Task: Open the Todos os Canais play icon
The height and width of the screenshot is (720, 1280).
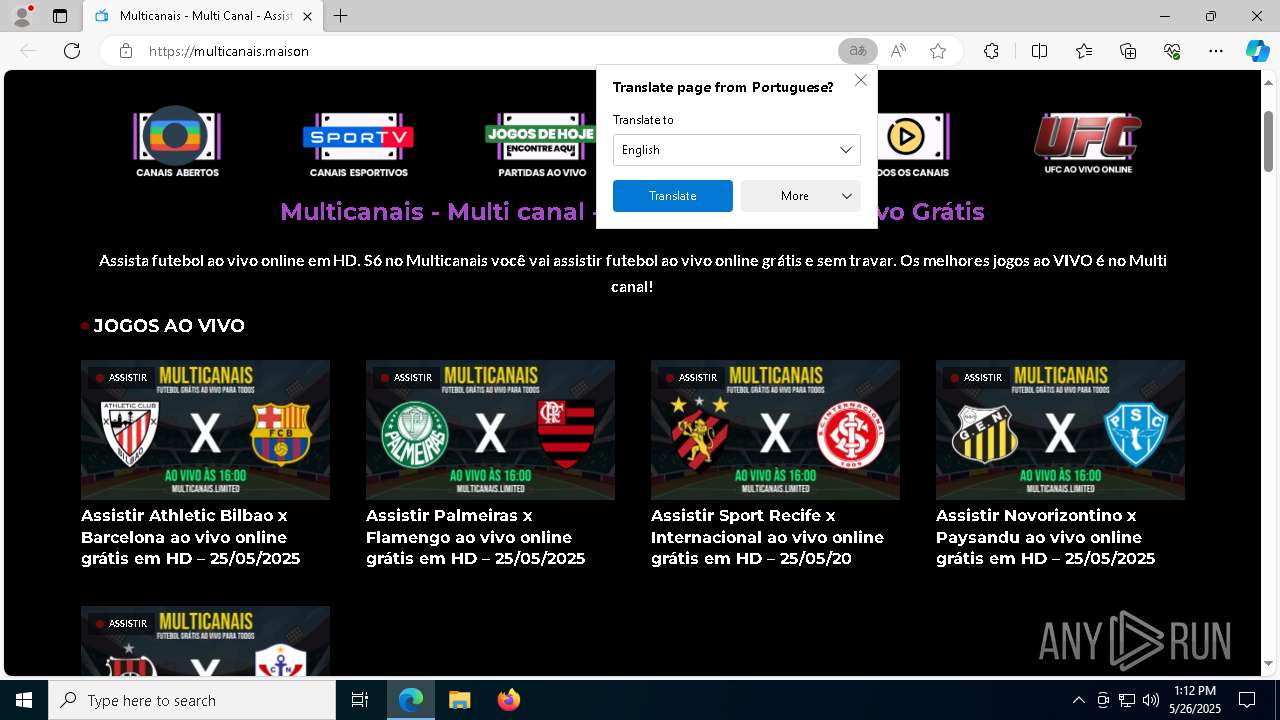Action: (908, 144)
